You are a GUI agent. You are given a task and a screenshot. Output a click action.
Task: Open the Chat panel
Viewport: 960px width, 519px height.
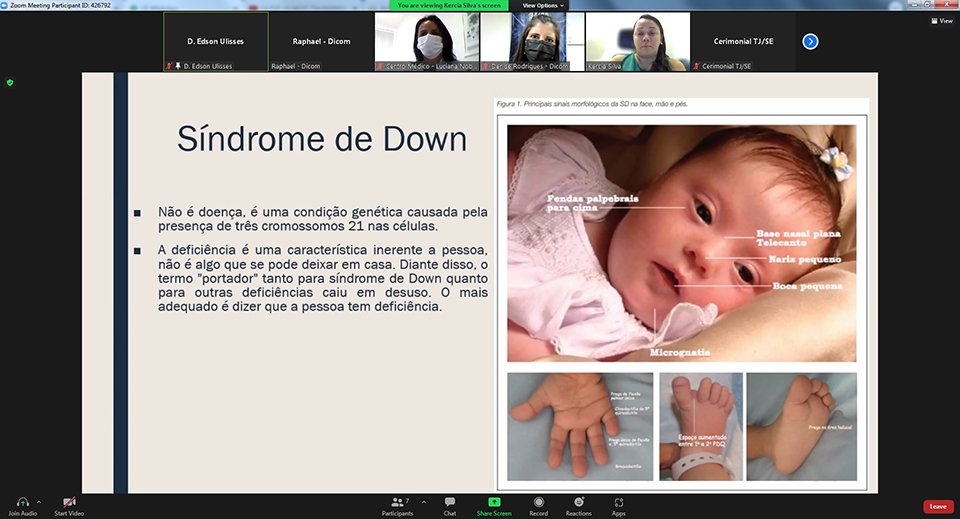tap(450, 502)
